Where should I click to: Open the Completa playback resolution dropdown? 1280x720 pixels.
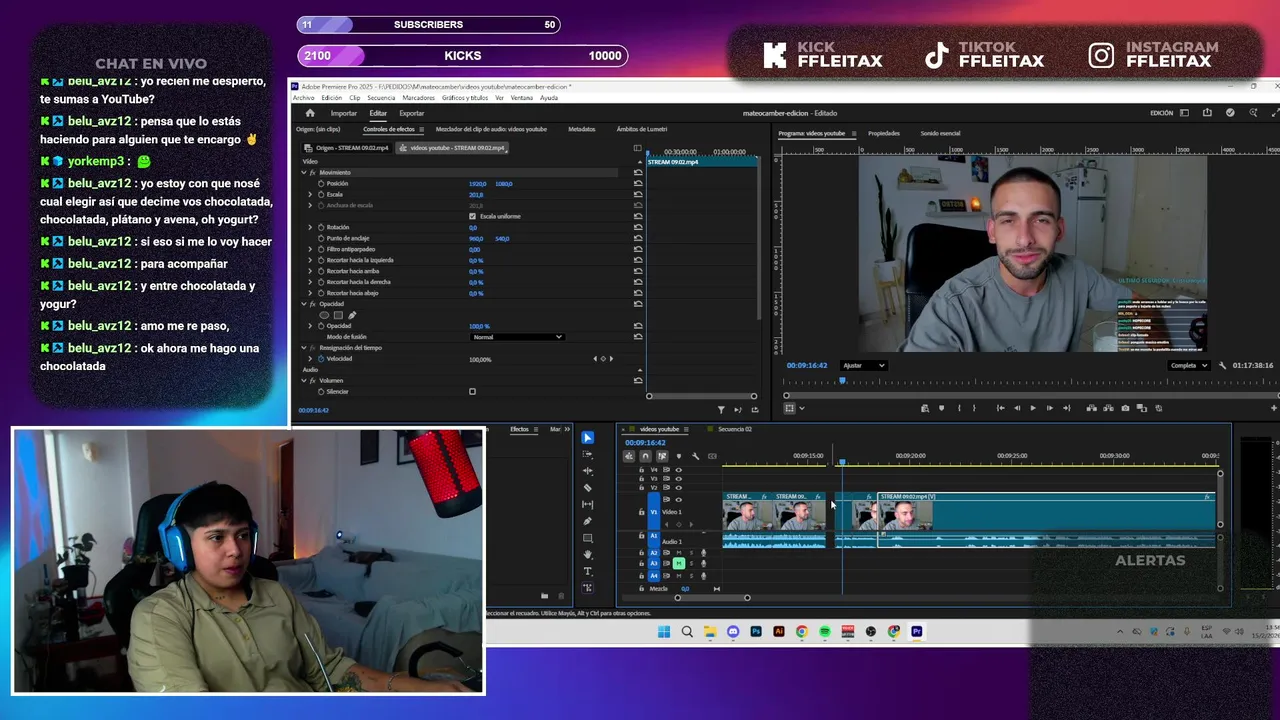click(x=1189, y=365)
